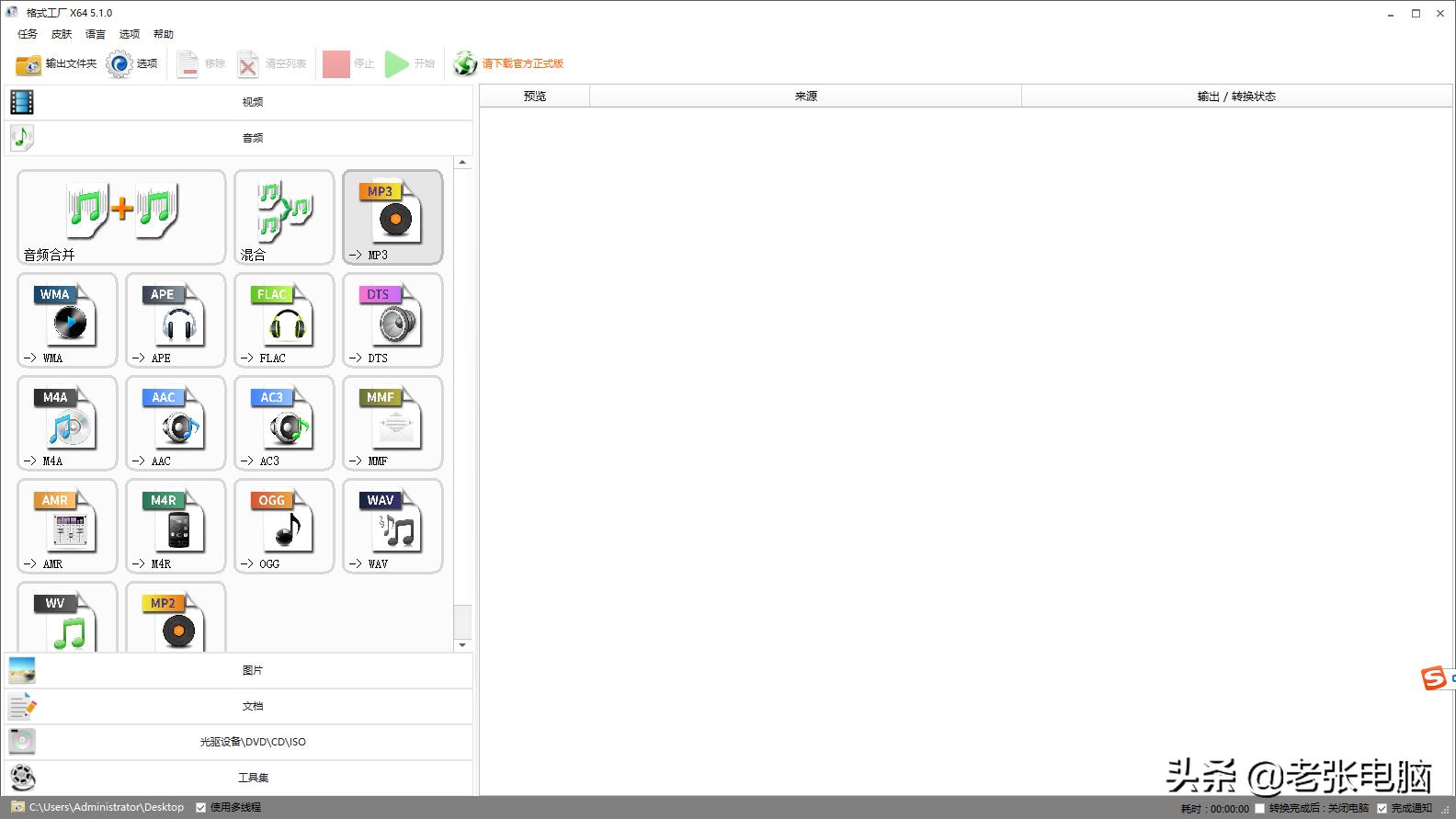Click the format list scrollbar thumb

point(462,621)
